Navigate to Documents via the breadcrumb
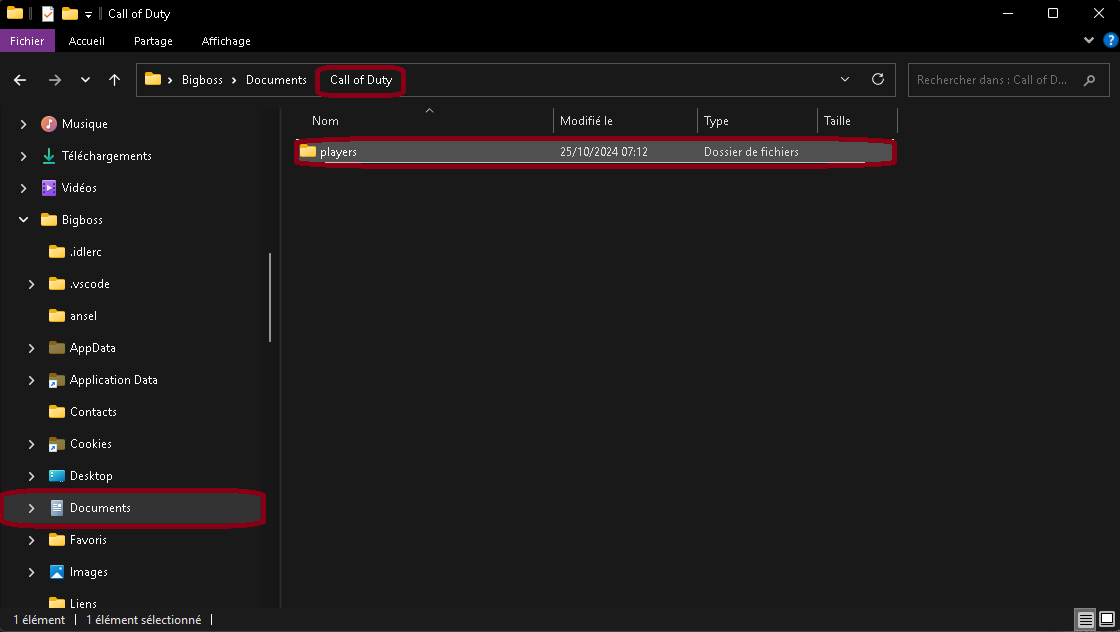 (275, 80)
